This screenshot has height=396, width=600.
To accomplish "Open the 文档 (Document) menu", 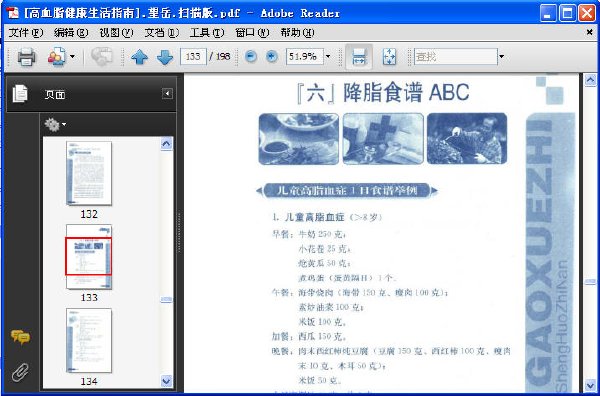I will click(161, 33).
